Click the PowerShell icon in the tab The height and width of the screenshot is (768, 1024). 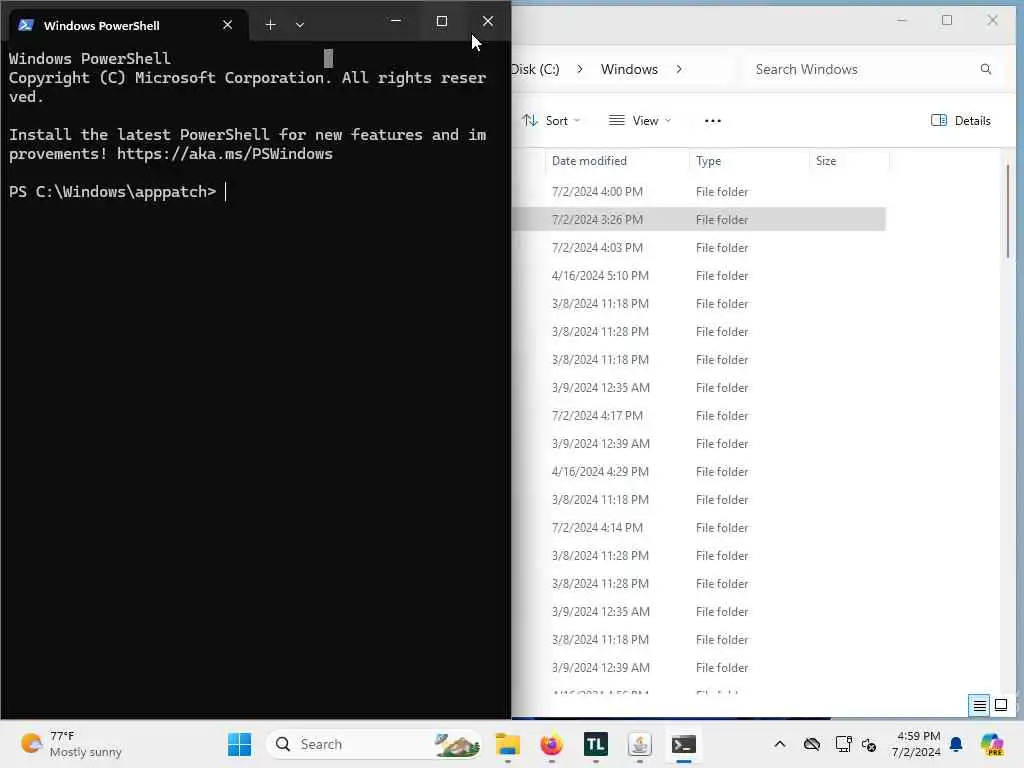26,25
